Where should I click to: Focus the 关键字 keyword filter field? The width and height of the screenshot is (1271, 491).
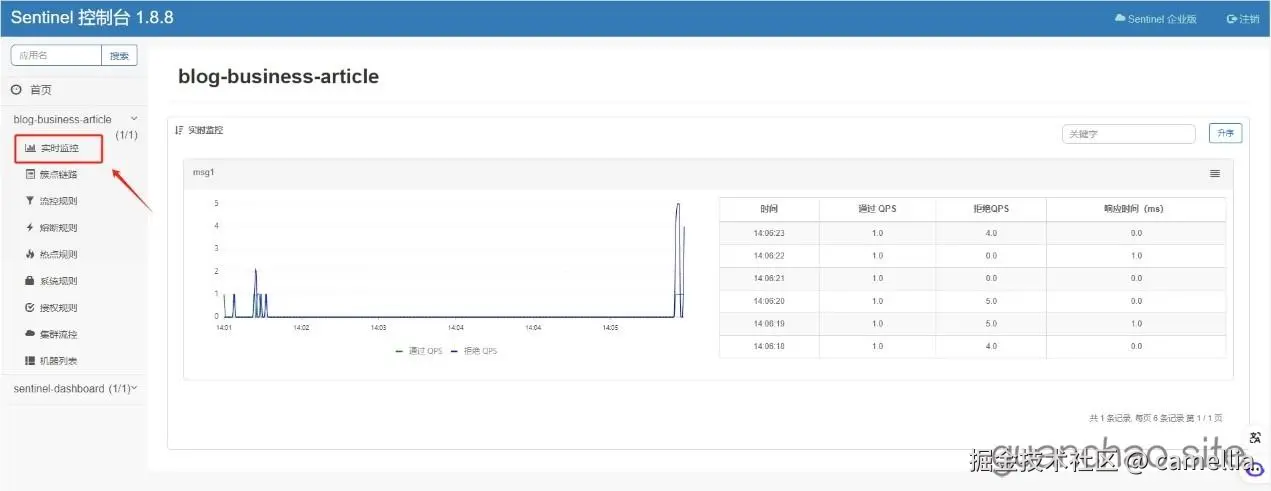tap(1129, 134)
